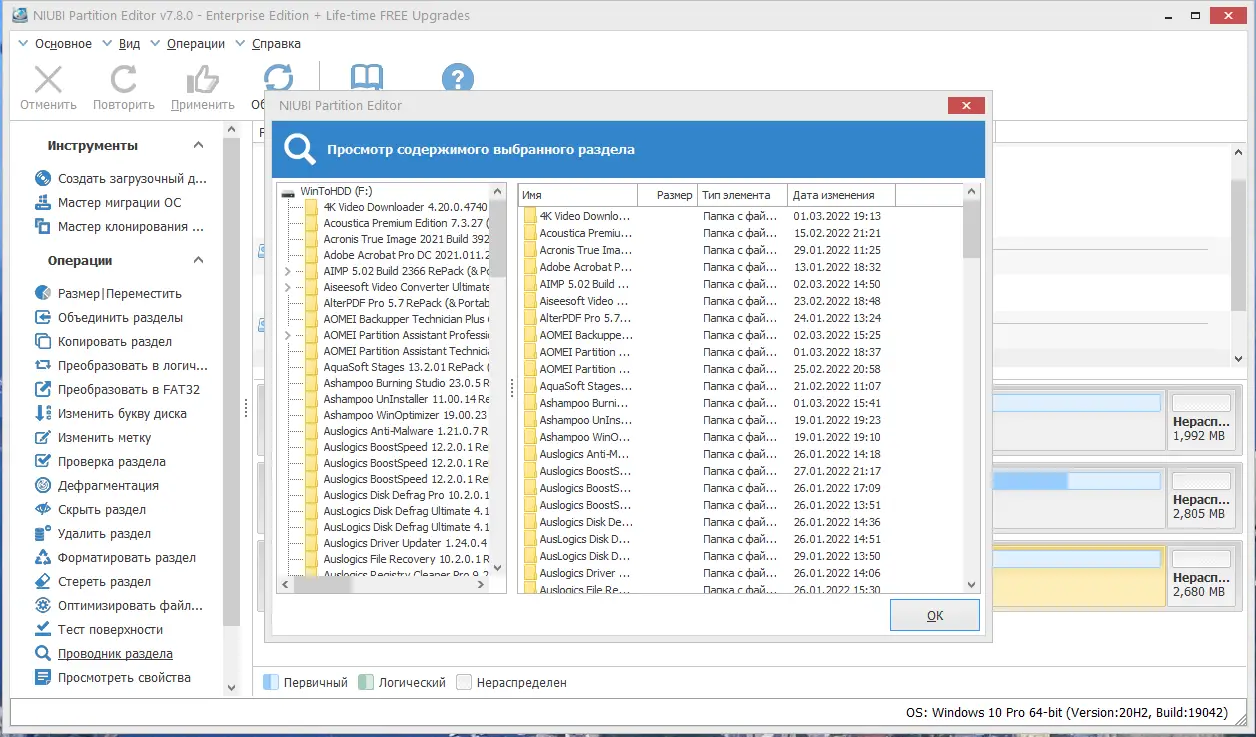
Task: Select WinToHDD (F:) root tree node
Action: point(336,191)
